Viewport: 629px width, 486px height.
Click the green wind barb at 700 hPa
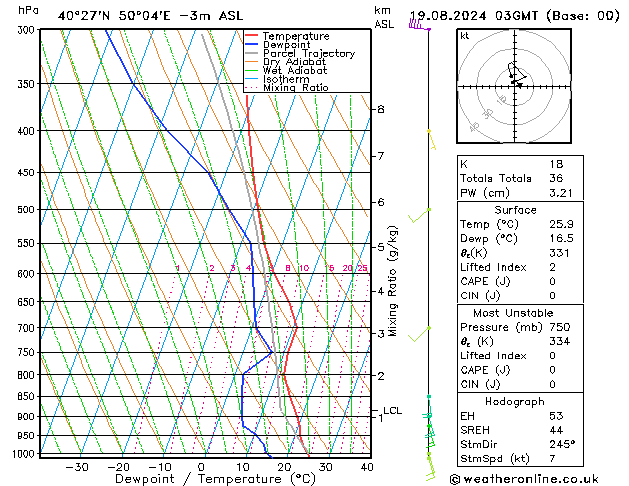(x=419, y=334)
